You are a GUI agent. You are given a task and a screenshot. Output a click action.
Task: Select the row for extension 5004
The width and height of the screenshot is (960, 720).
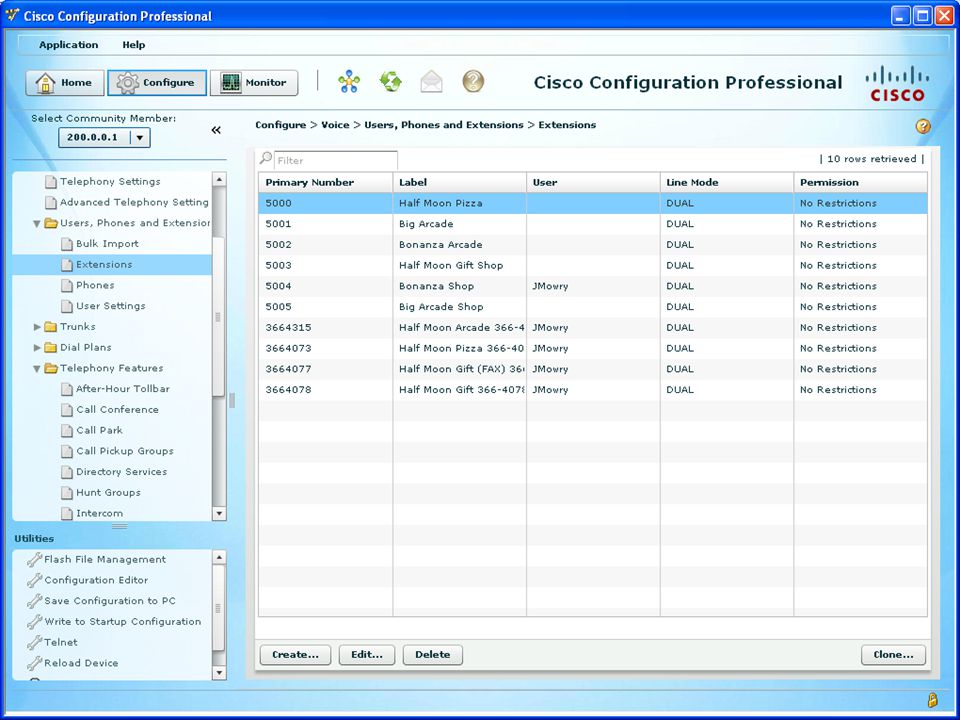[x=593, y=286]
